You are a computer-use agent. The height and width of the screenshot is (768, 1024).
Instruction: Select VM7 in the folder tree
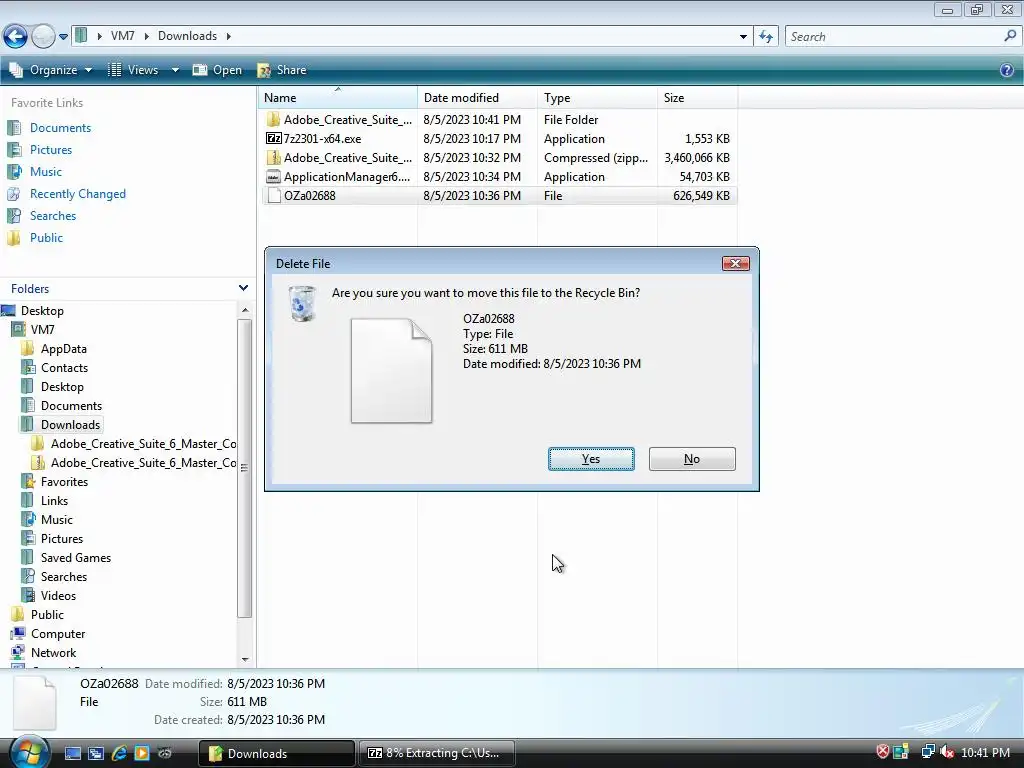(x=42, y=330)
